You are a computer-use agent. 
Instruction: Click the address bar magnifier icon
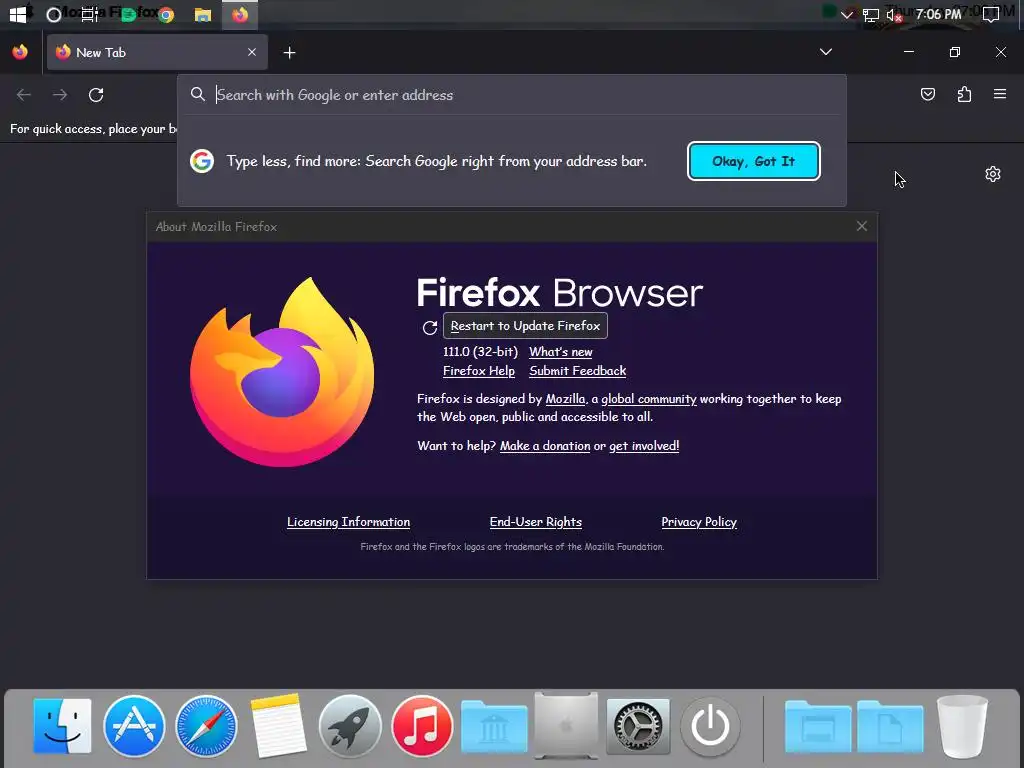(x=198, y=95)
